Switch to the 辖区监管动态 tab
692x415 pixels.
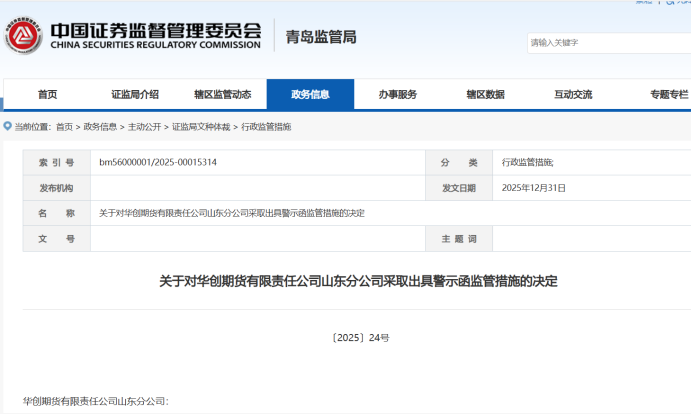click(x=222, y=94)
